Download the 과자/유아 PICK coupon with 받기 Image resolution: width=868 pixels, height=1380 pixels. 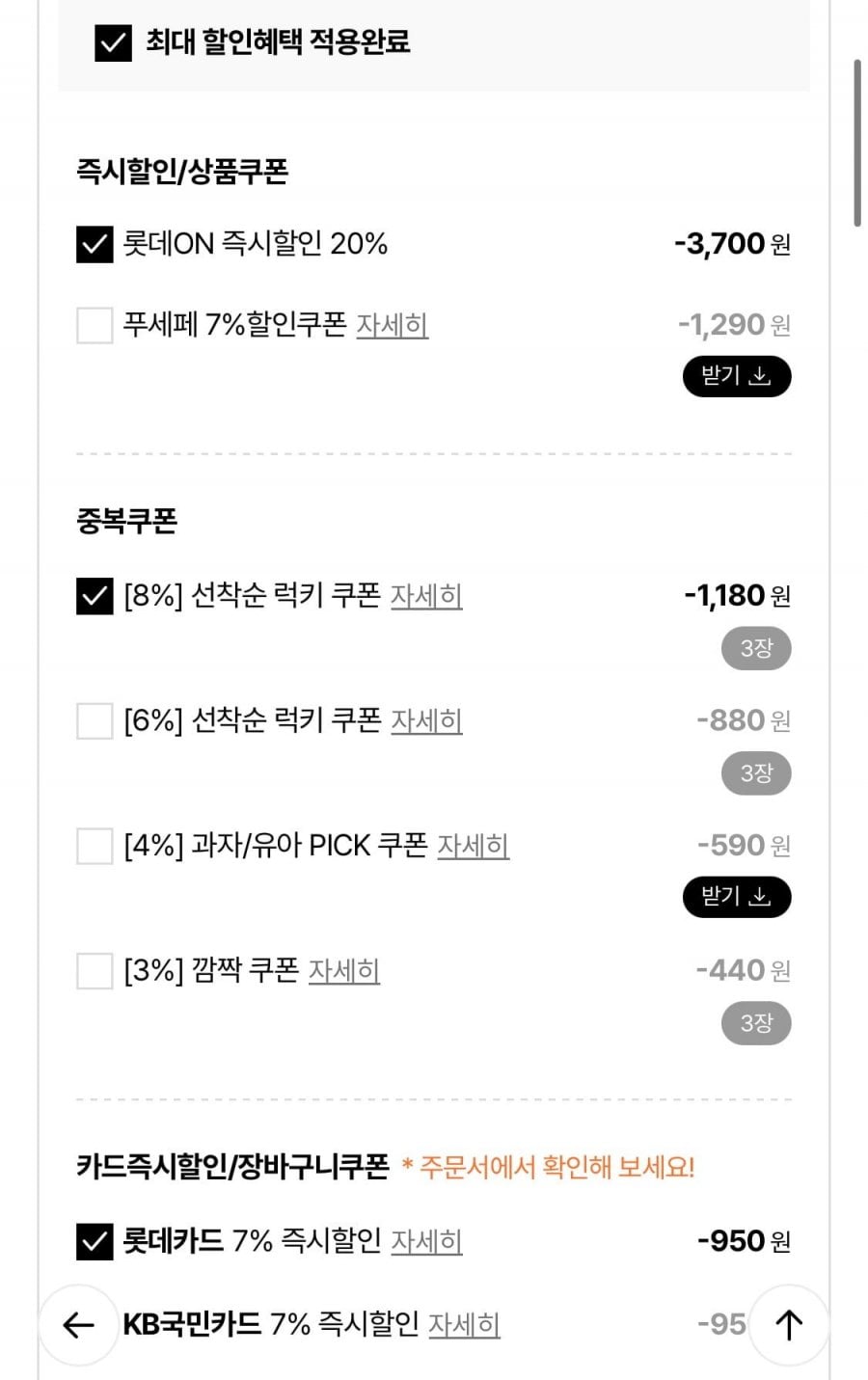(x=737, y=897)
